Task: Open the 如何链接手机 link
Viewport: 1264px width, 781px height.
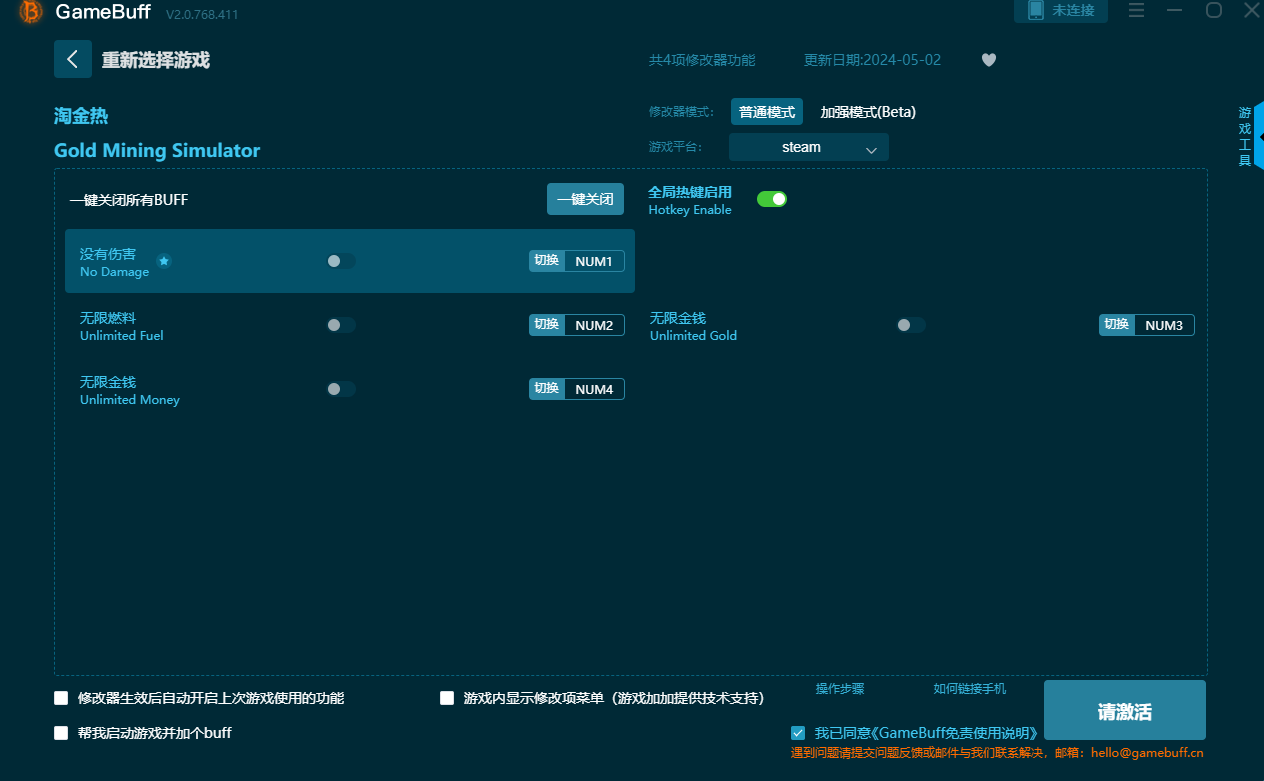Action: (x=970, y=689)
